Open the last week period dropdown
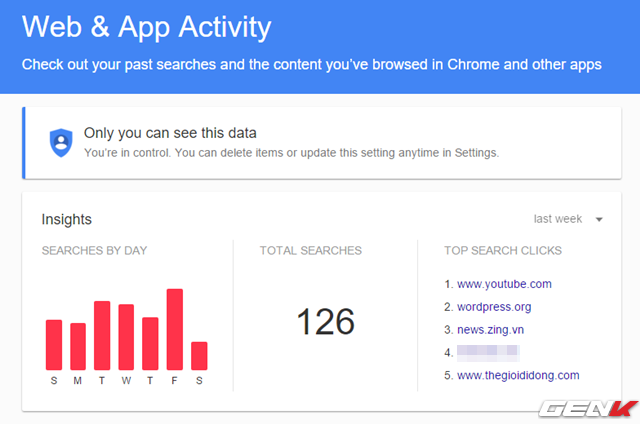Image resolution: width=640 pixels, height=424 pixels. 558,219
